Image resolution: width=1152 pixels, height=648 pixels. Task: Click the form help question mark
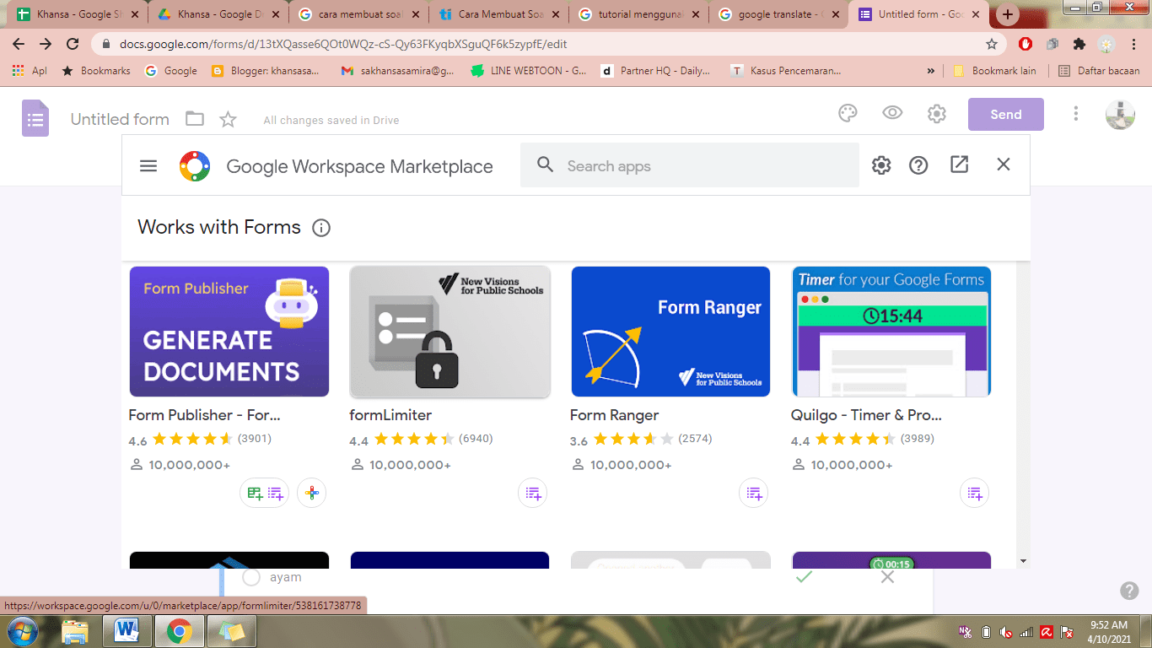[1129, 590]
